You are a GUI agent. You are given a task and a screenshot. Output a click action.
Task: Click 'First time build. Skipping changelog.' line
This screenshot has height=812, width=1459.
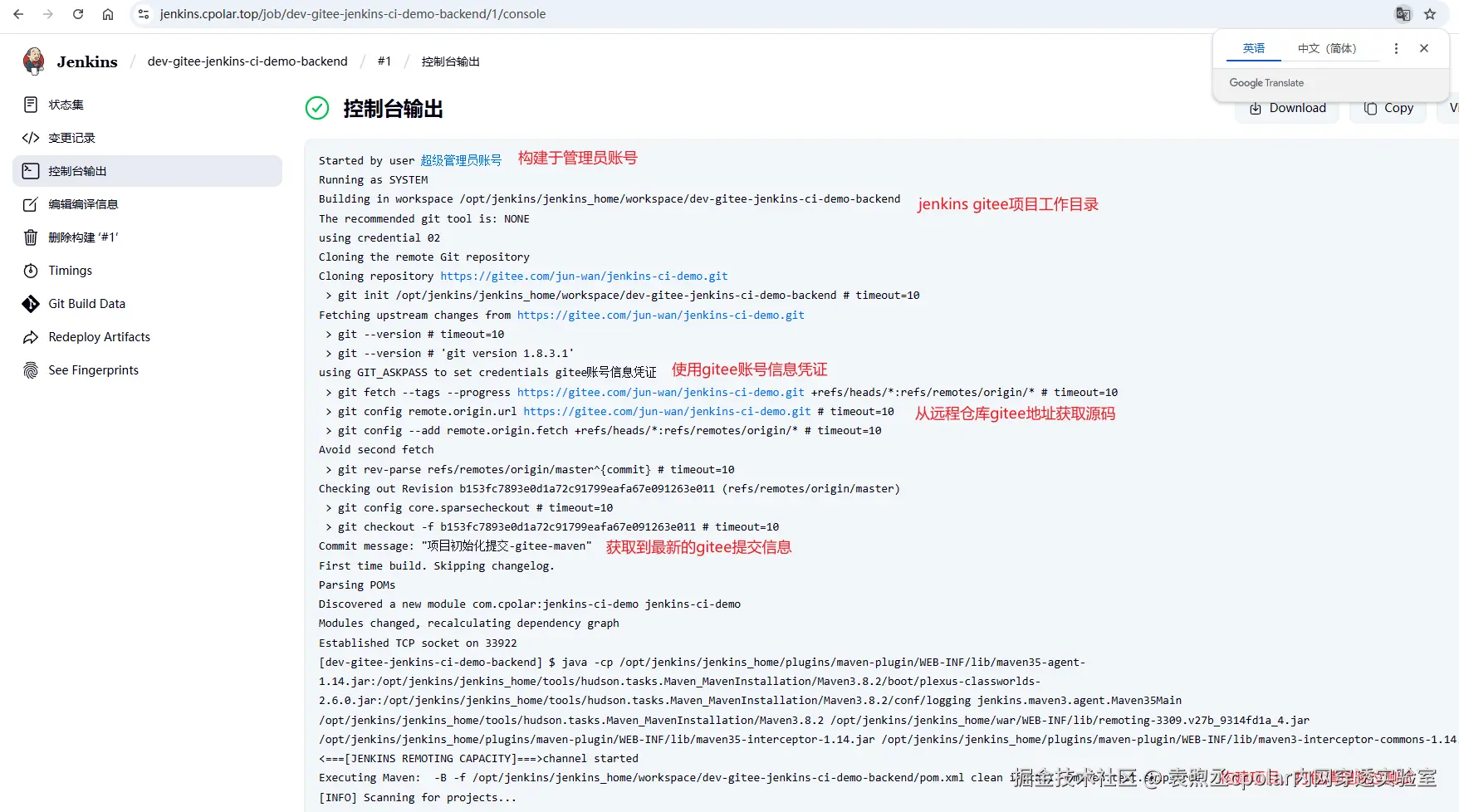click(x=437, y=565)
